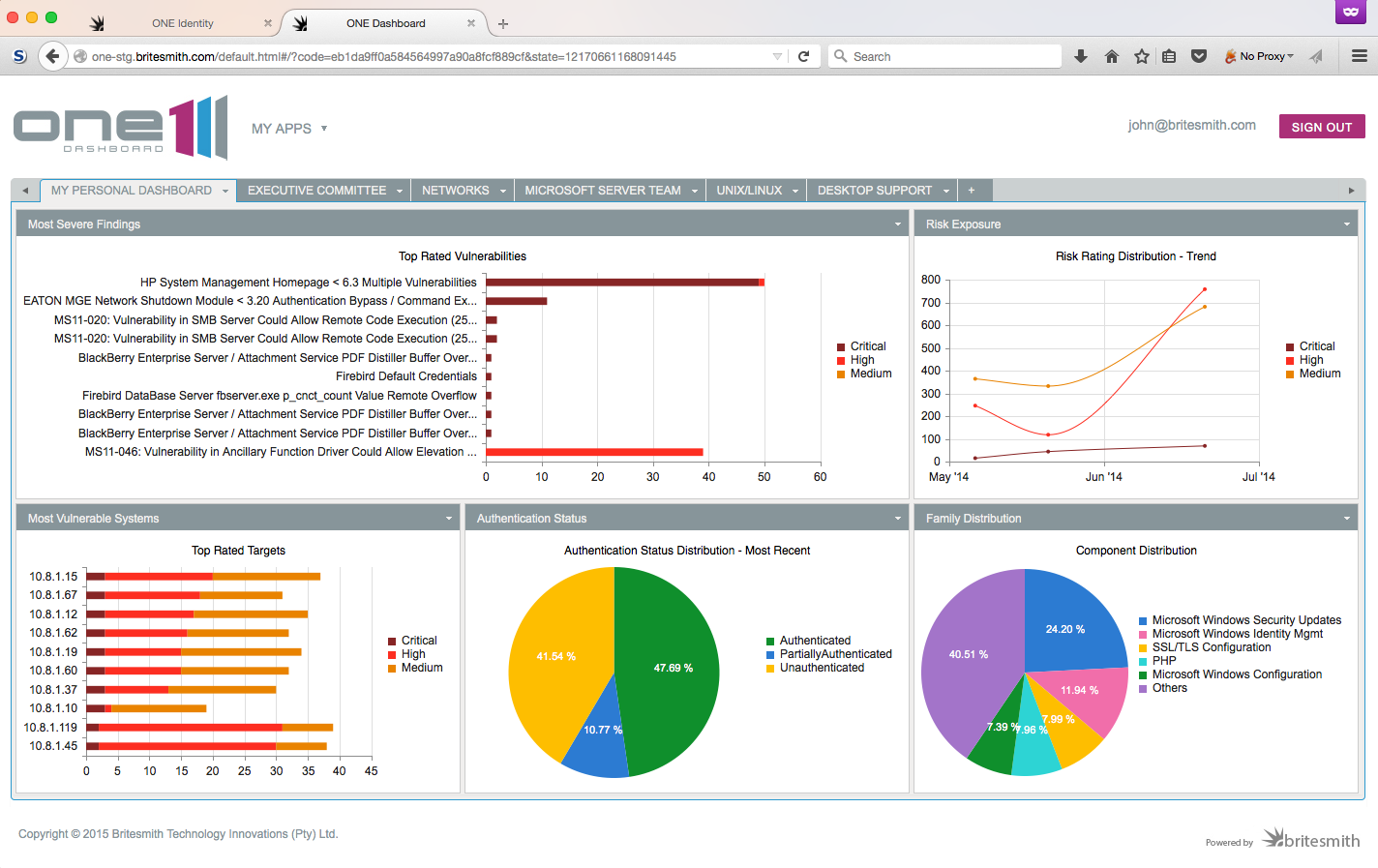This screenshot has width=1378, height=868.
Task: Toggle Authenticated in pie chart legend
Action: tap(808, 641)
